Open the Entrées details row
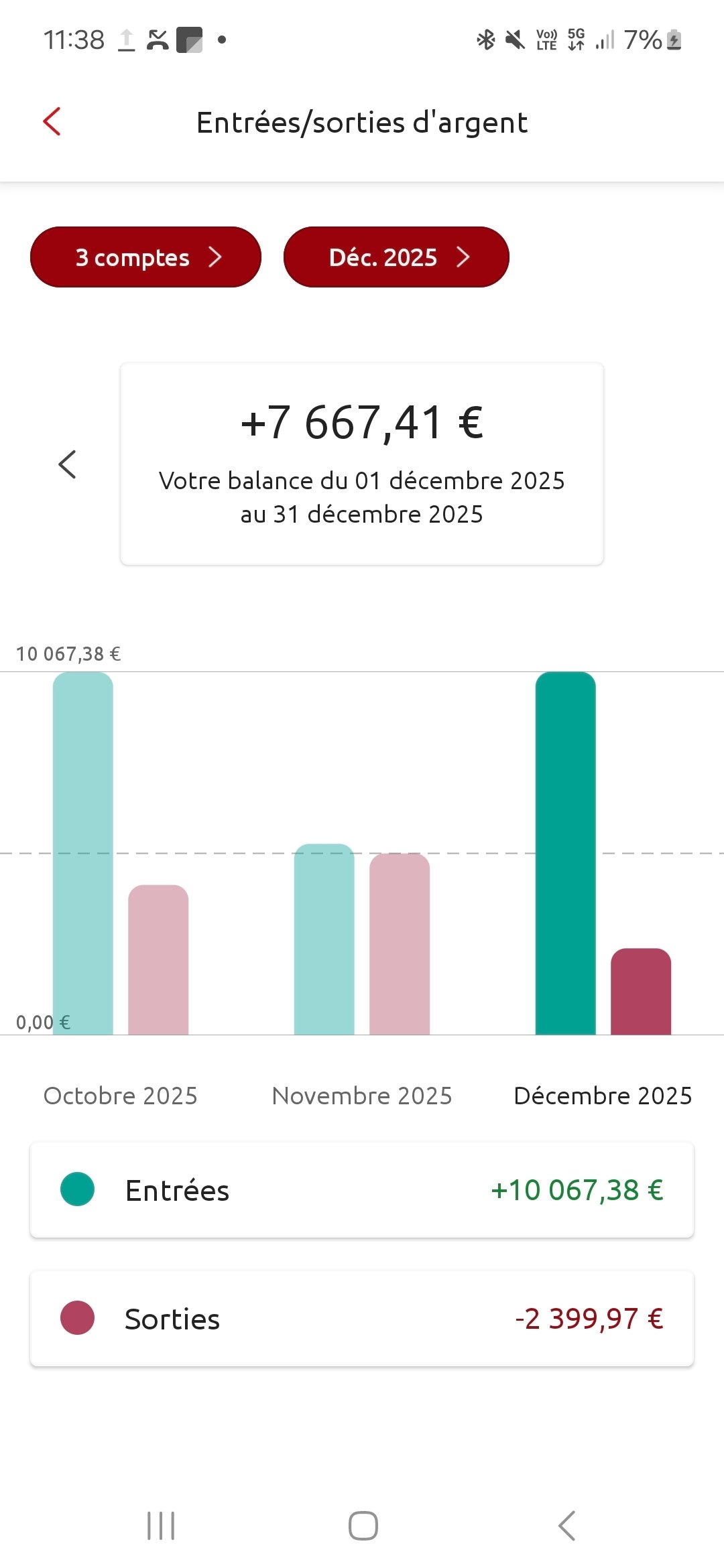This screenshot has height=1568, width=724. 362,1190
